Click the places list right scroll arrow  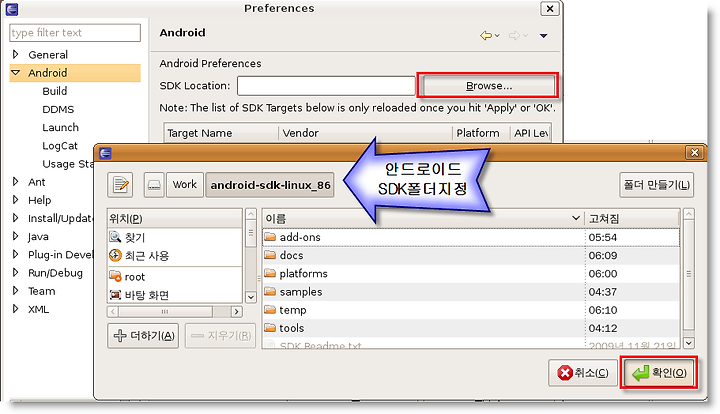(x=236, y=312)
